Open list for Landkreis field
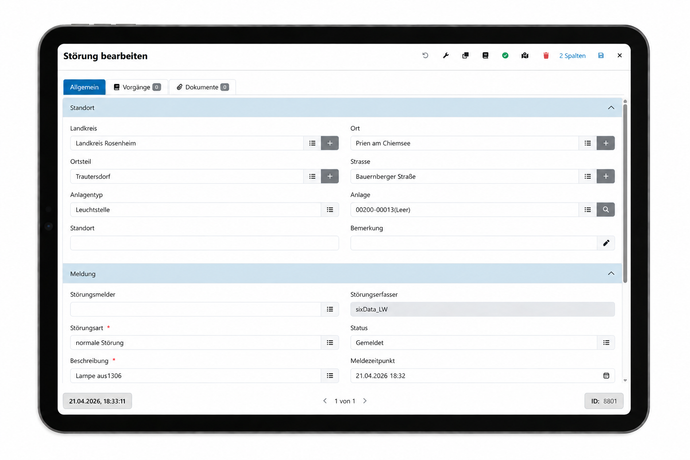 click(312, 143)
